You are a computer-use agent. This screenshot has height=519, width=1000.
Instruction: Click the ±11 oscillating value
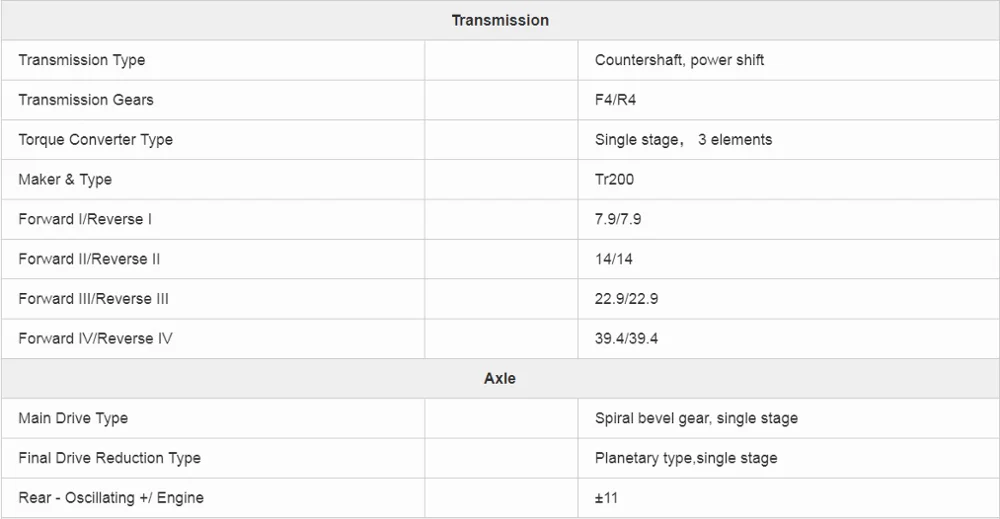[606, 498]
